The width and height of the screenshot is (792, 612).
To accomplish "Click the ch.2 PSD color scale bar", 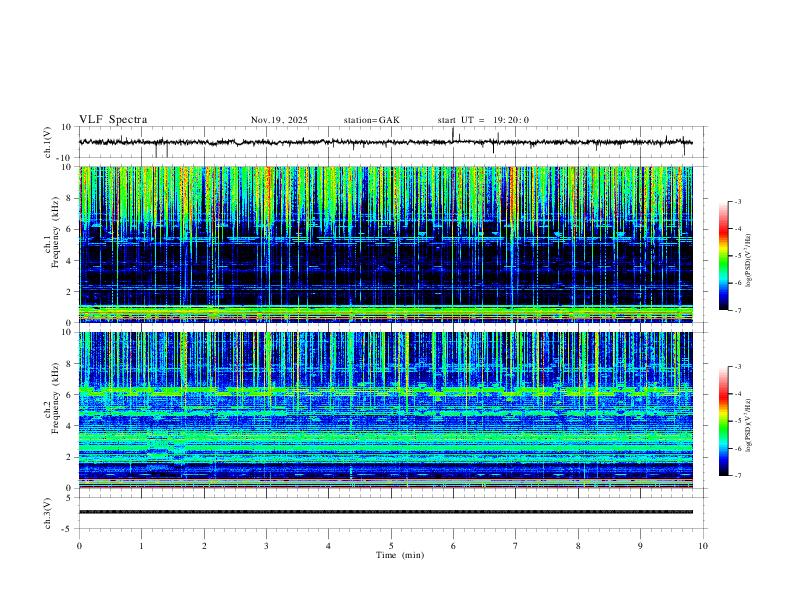I will (724, 421).
